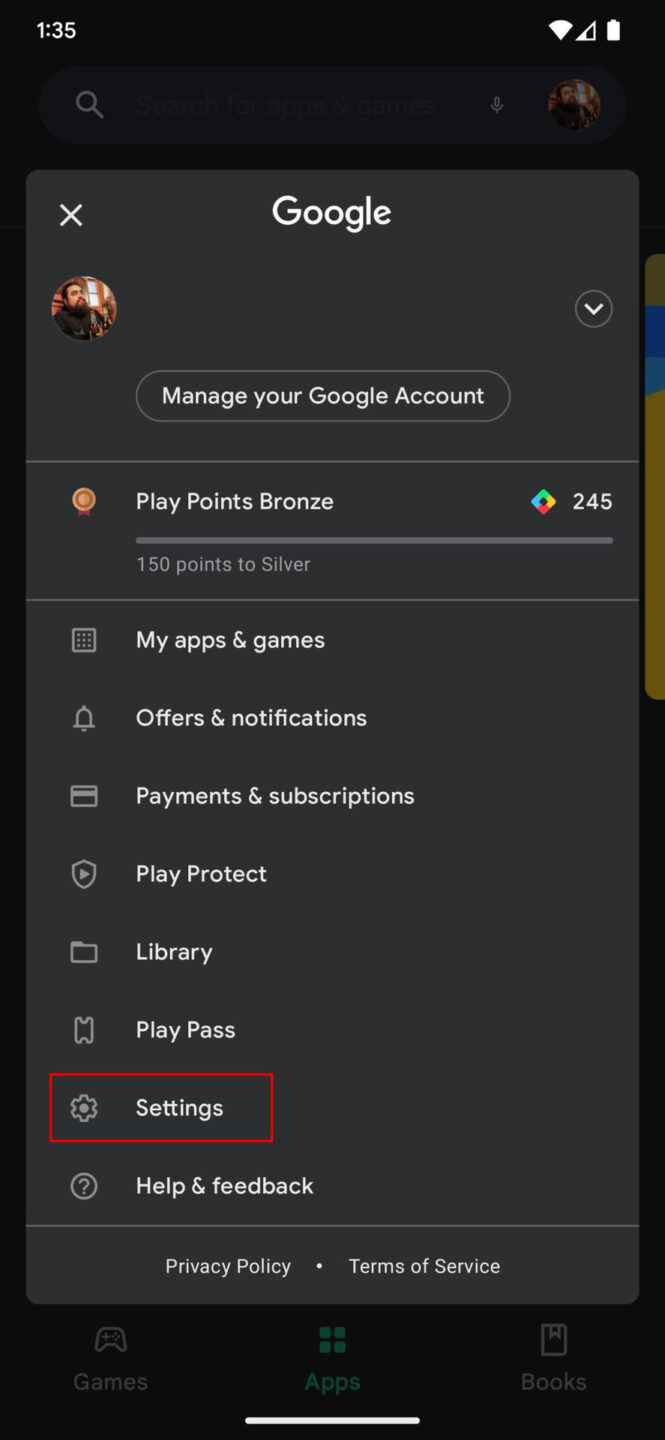Open Play Protect shield icon
665x1440 pixels.
pos(83,874)
